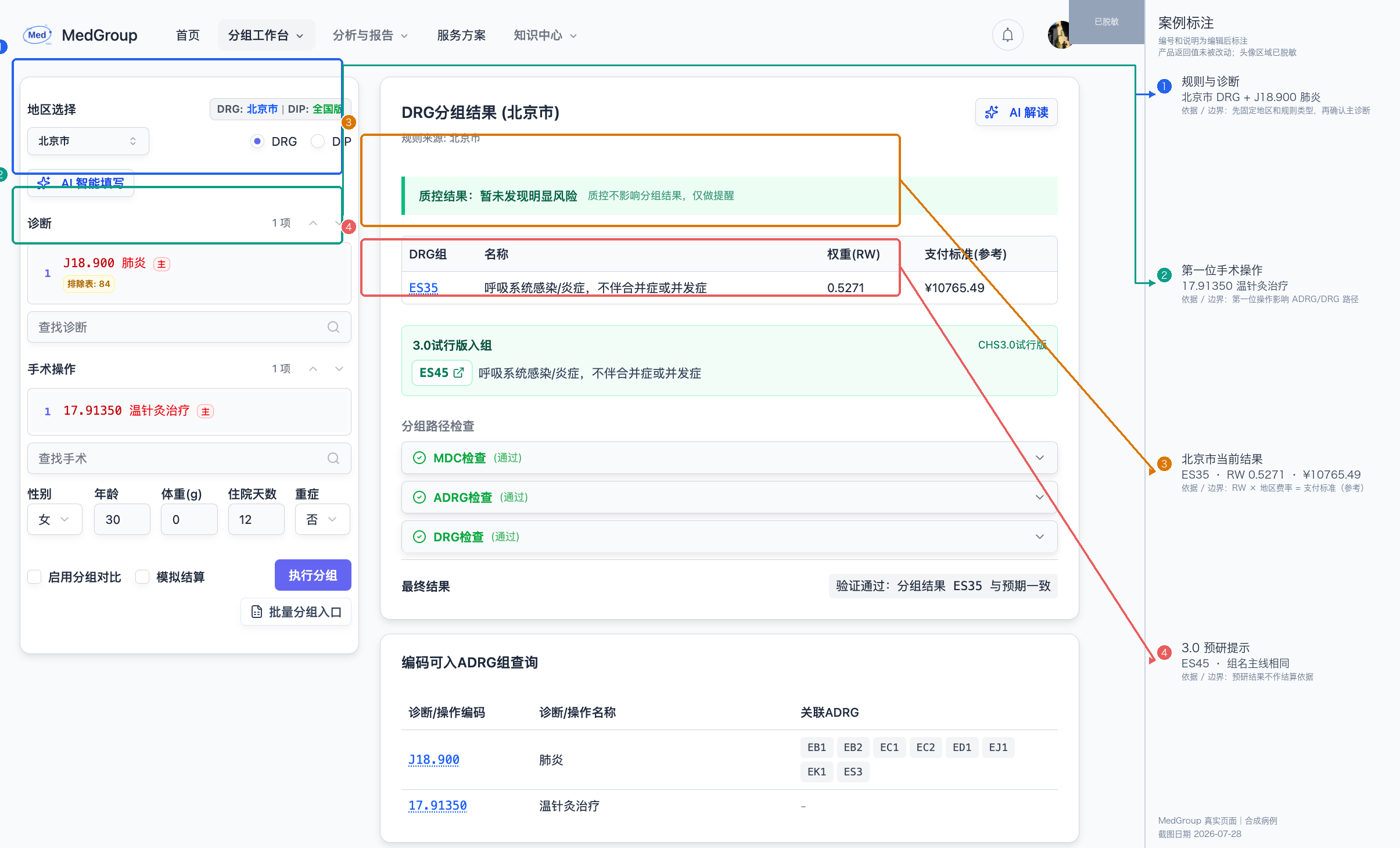Click the MDC检查 passed check icon
The width and height of the screenshot is (1400, 848).
[x=419, y=458]
